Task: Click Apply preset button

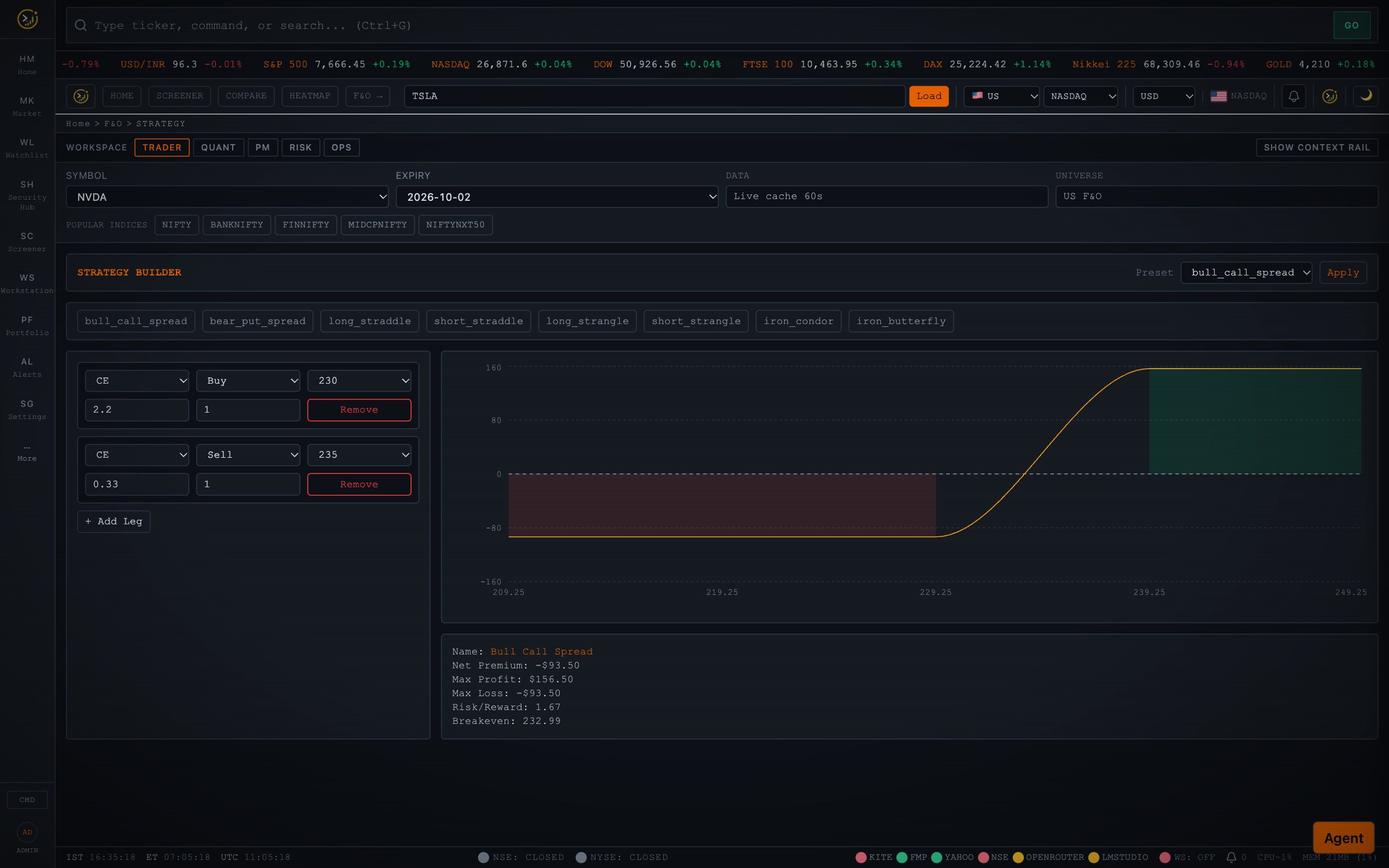Action: coord(1343,273)
